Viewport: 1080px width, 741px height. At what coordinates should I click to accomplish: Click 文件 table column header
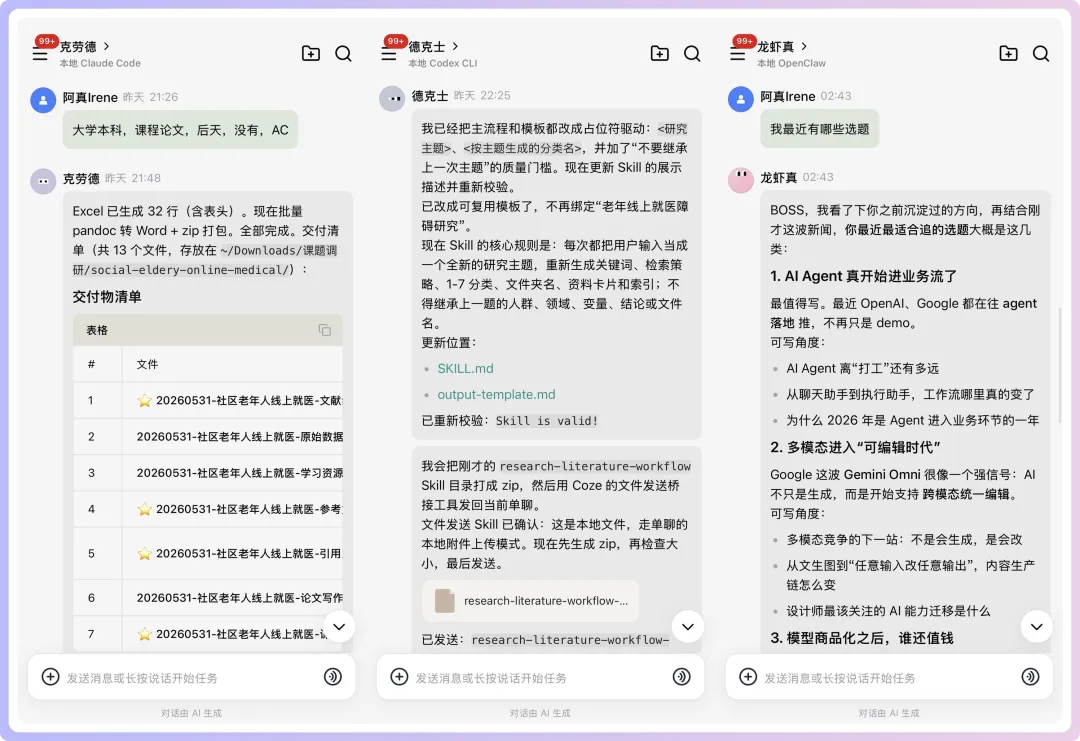147,364
